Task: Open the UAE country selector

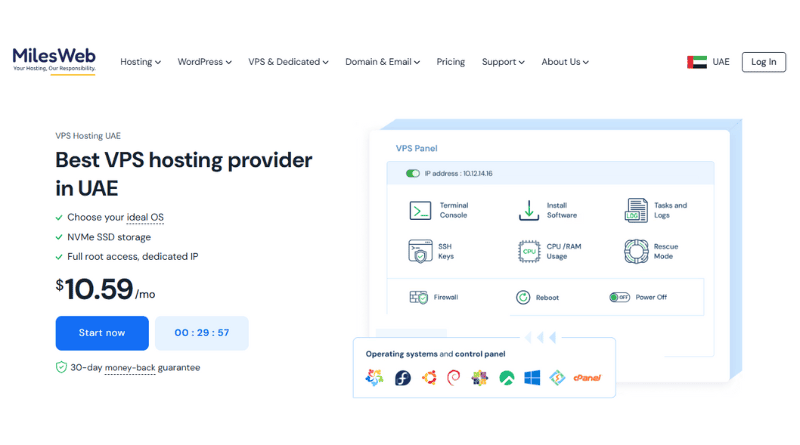Action: point(708,62)
